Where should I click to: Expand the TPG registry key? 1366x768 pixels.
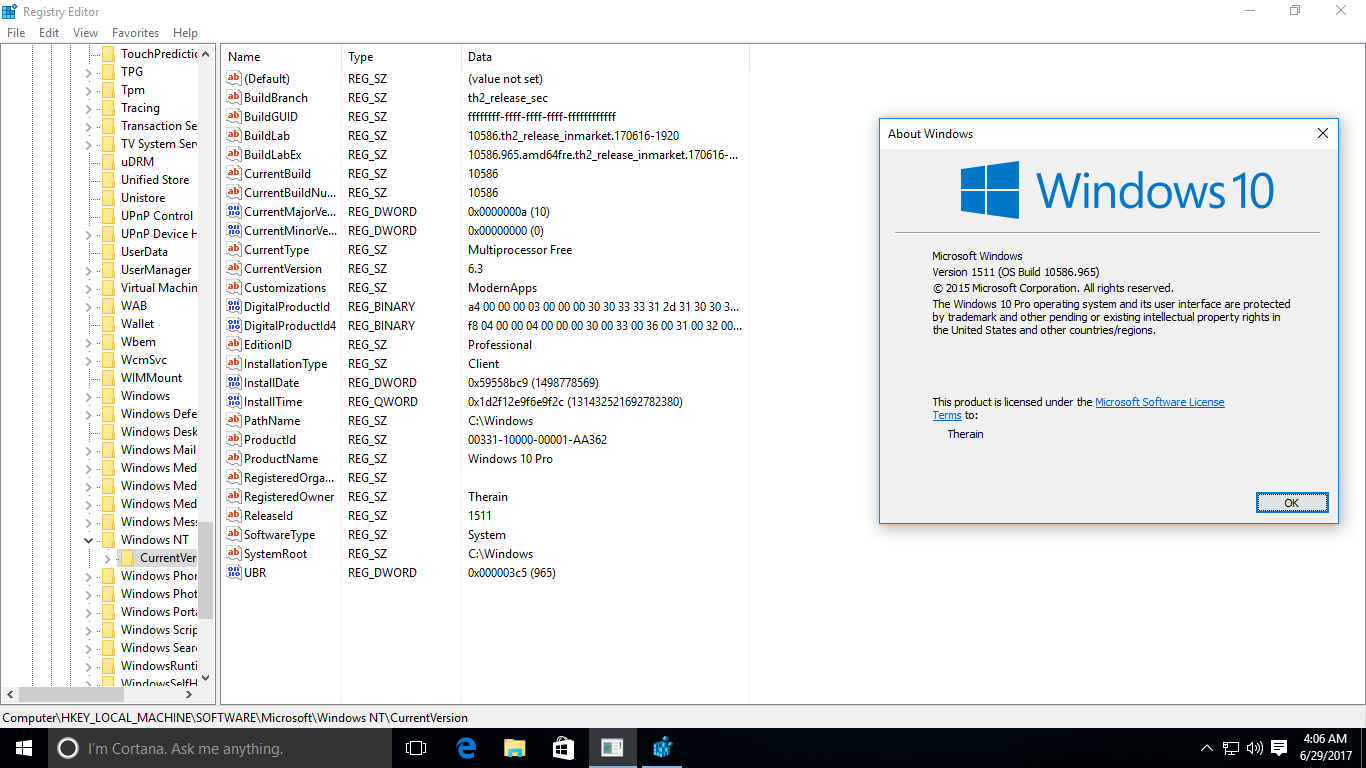[x=88, y=72]
